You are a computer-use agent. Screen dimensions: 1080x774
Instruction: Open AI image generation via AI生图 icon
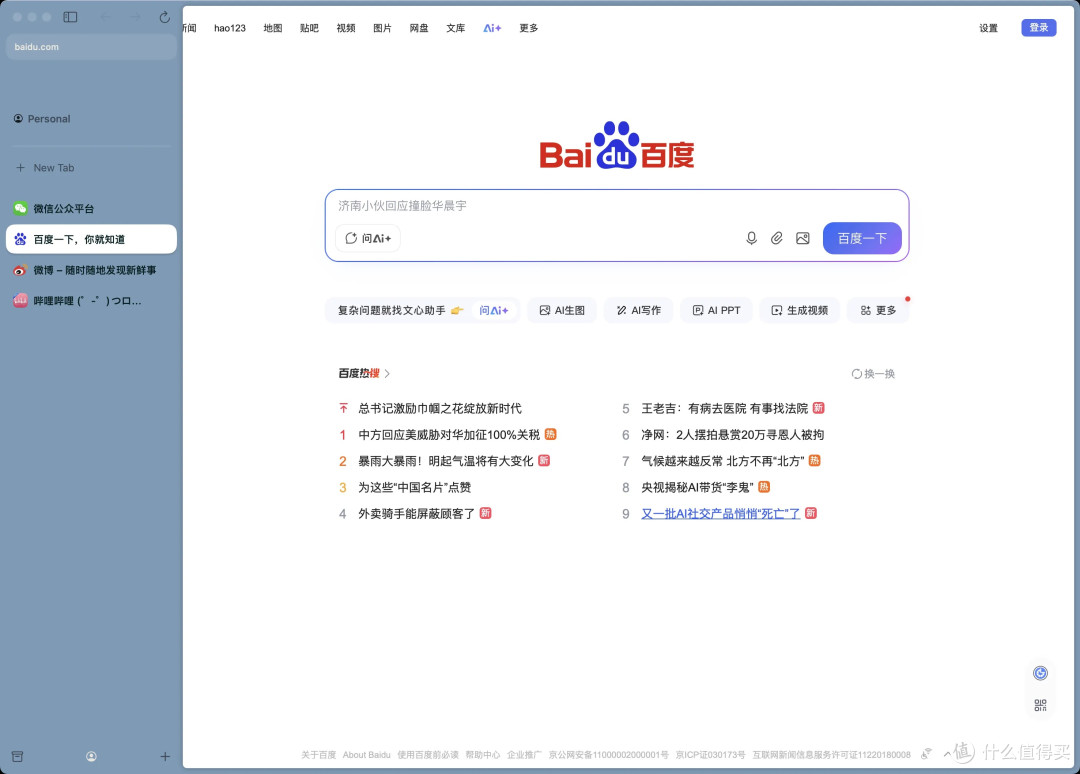[x=561, y=310]
